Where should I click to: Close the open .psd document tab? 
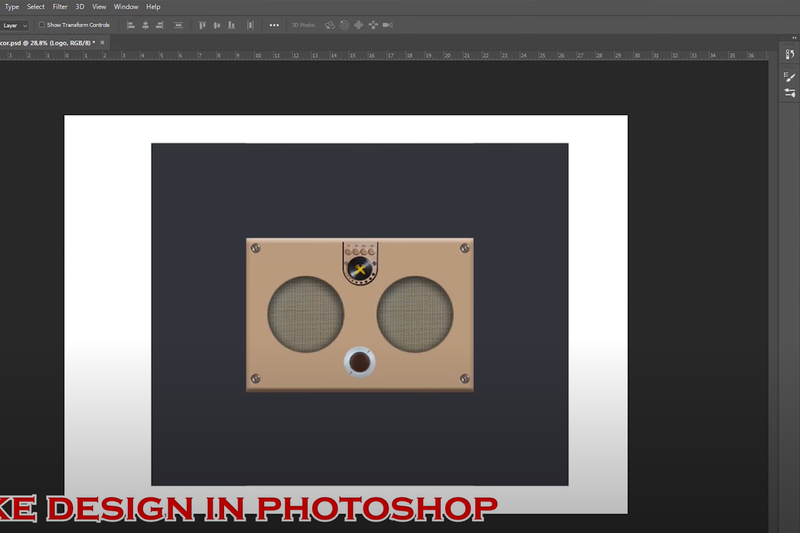point(104,43)
